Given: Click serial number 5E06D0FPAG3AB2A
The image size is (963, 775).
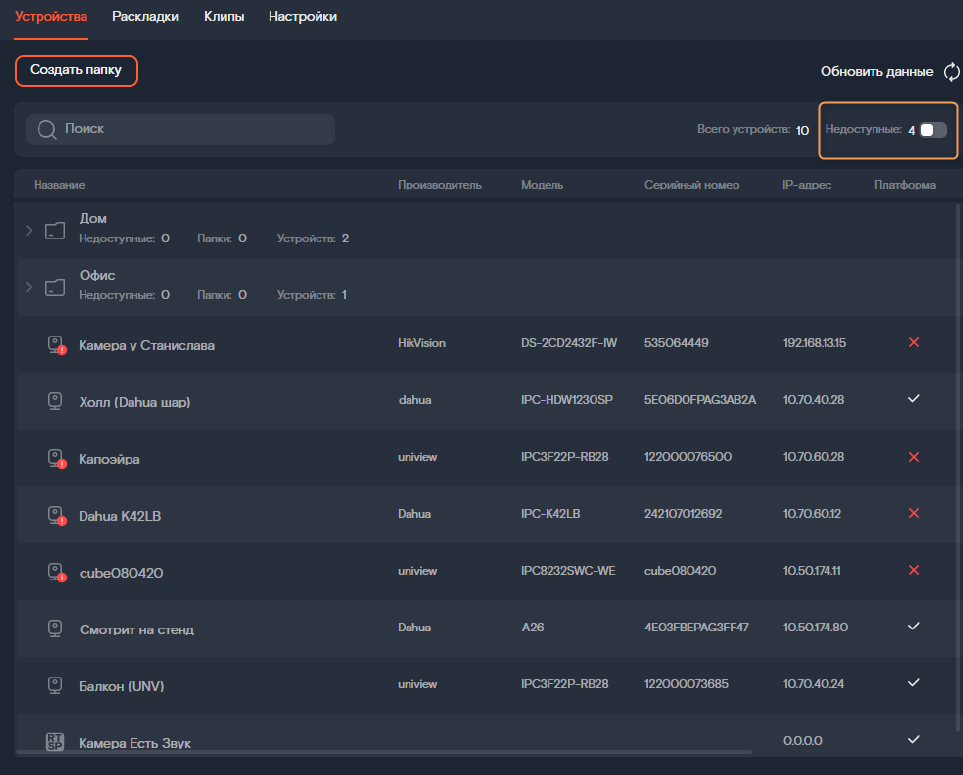Looking at the screenshot, I should [700, 400].
